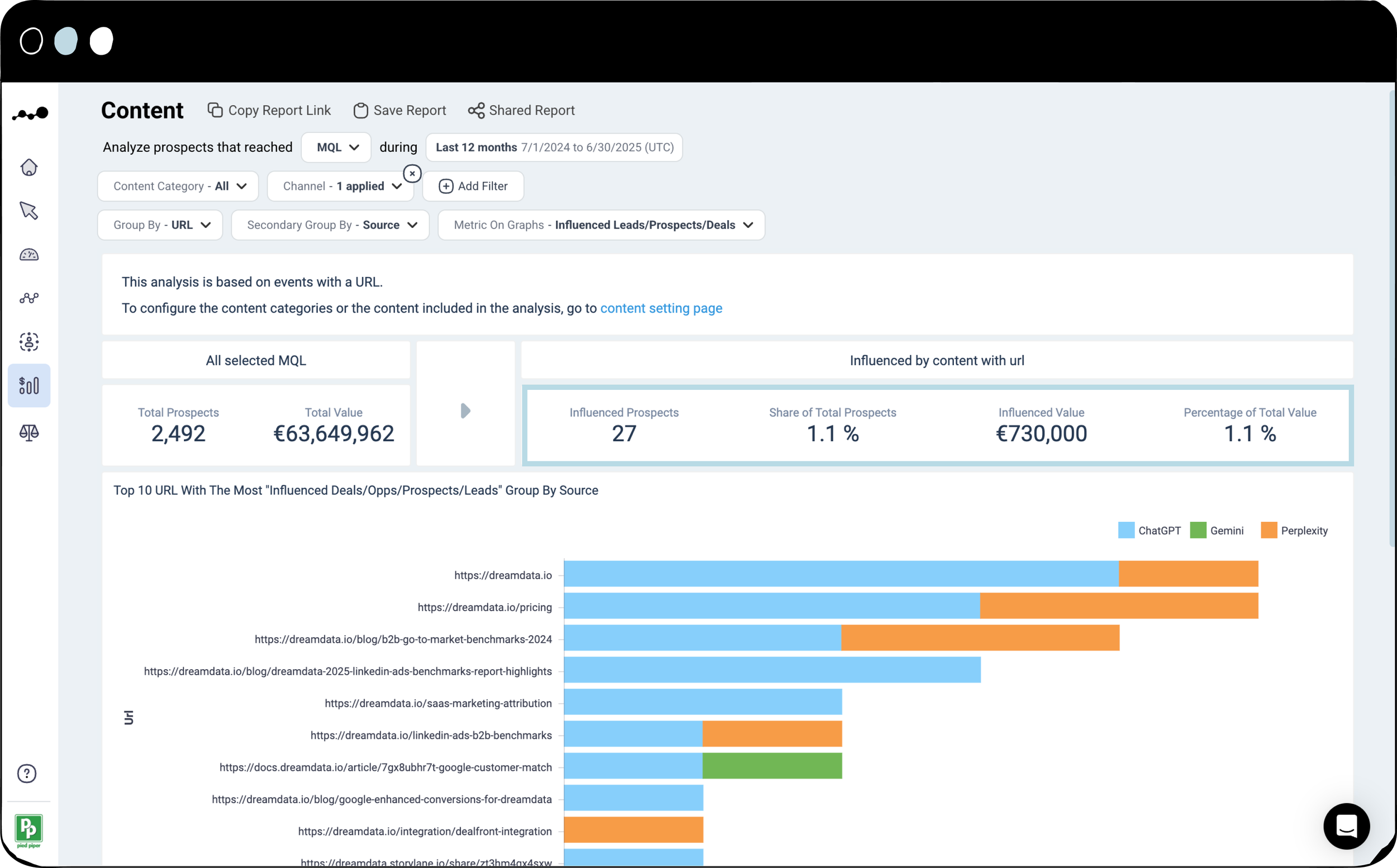1397x868 pixels.
Task: Open the help question mark icon
Action: click(27, 773)
